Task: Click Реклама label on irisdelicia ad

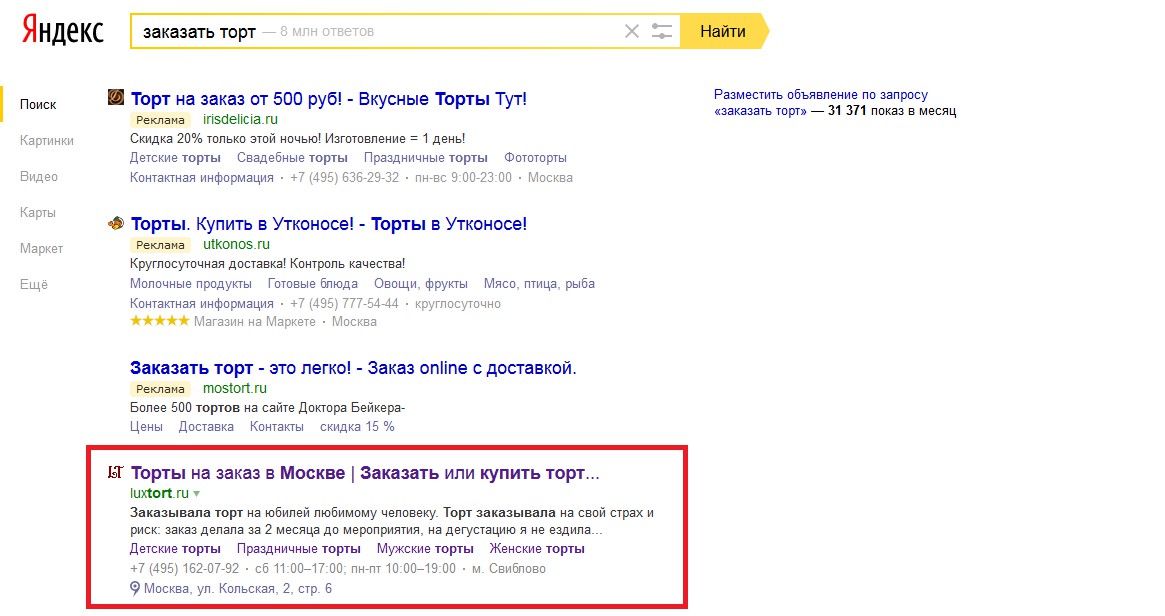Action: tap(160, 120)
